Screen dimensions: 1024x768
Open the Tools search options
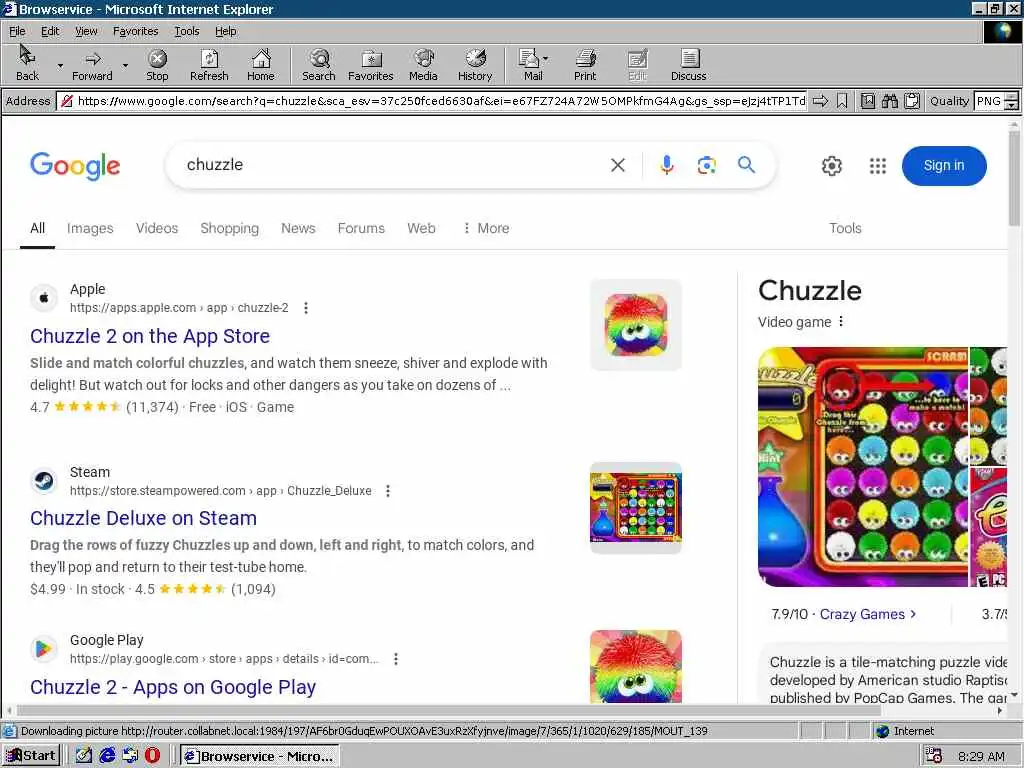pyautogui.click(x=845, y=228)
